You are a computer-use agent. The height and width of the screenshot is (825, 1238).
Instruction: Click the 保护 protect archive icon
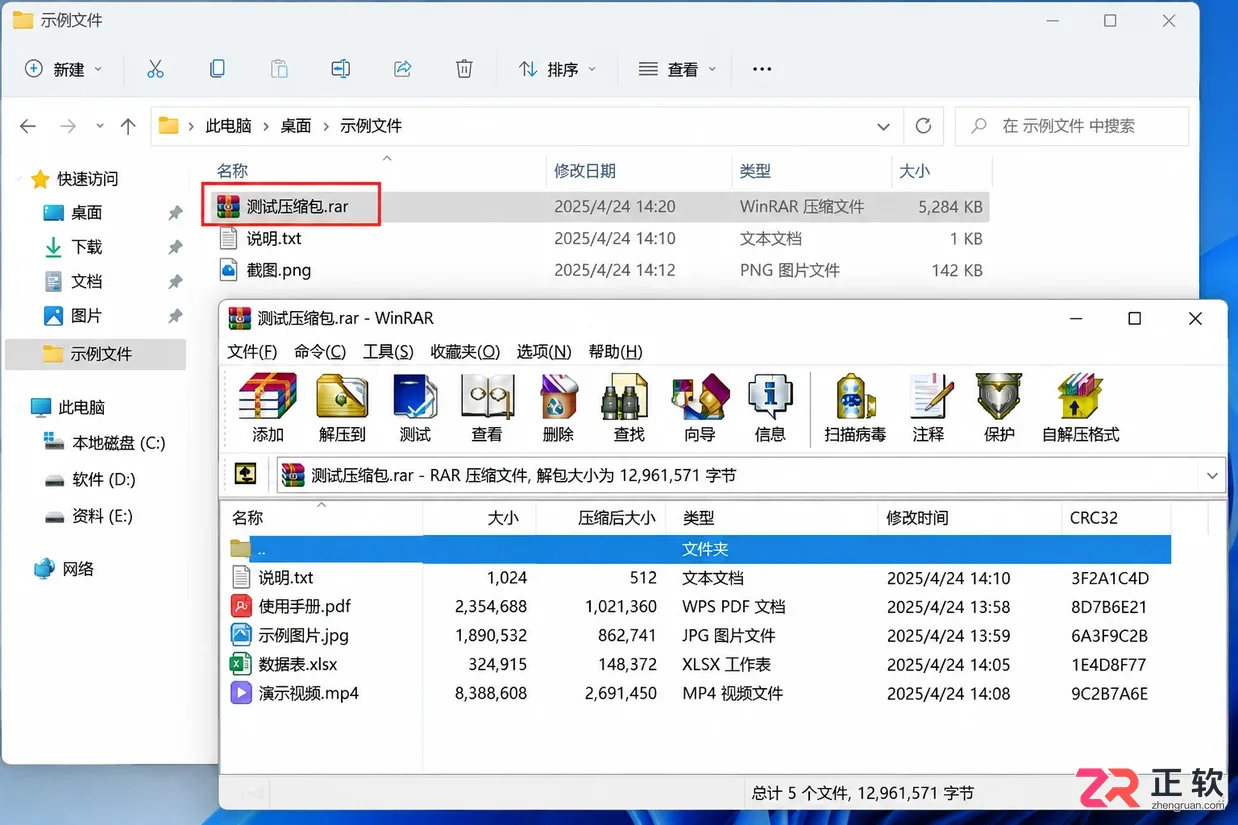coord(999,407)
